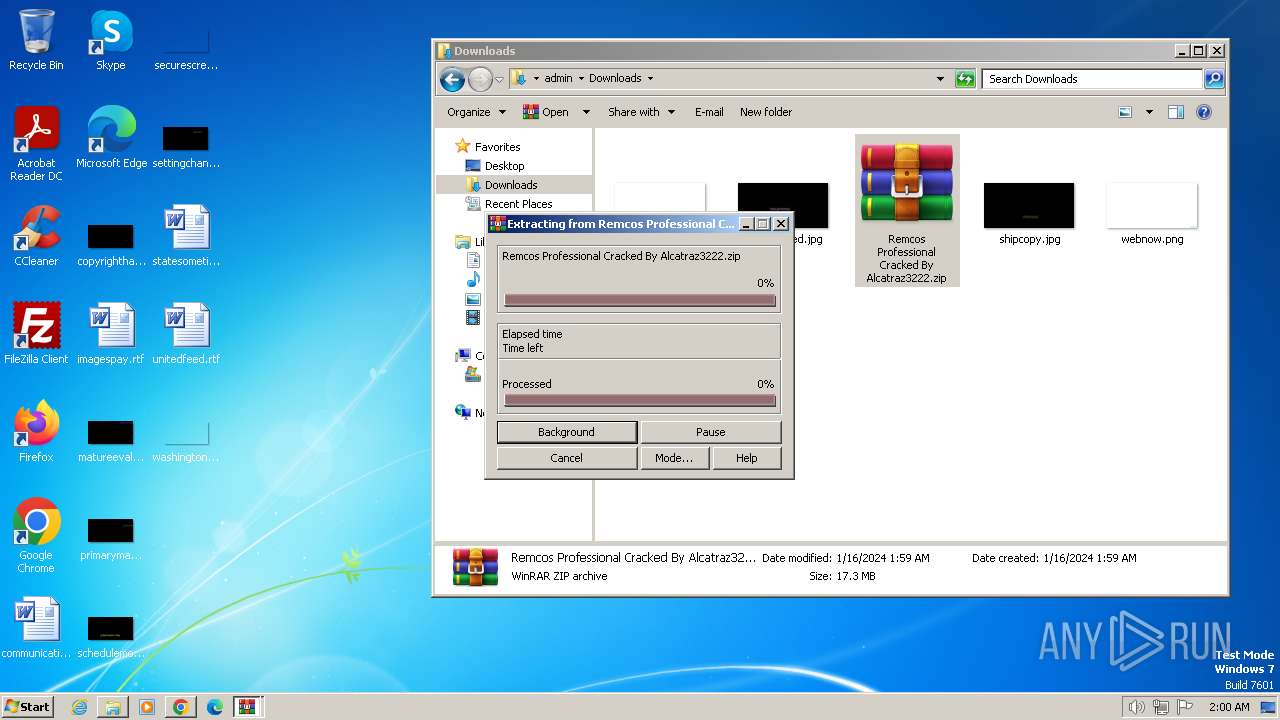Expand arrow after Downloads in address bar
1280x720 pixels.
(650, 78)
